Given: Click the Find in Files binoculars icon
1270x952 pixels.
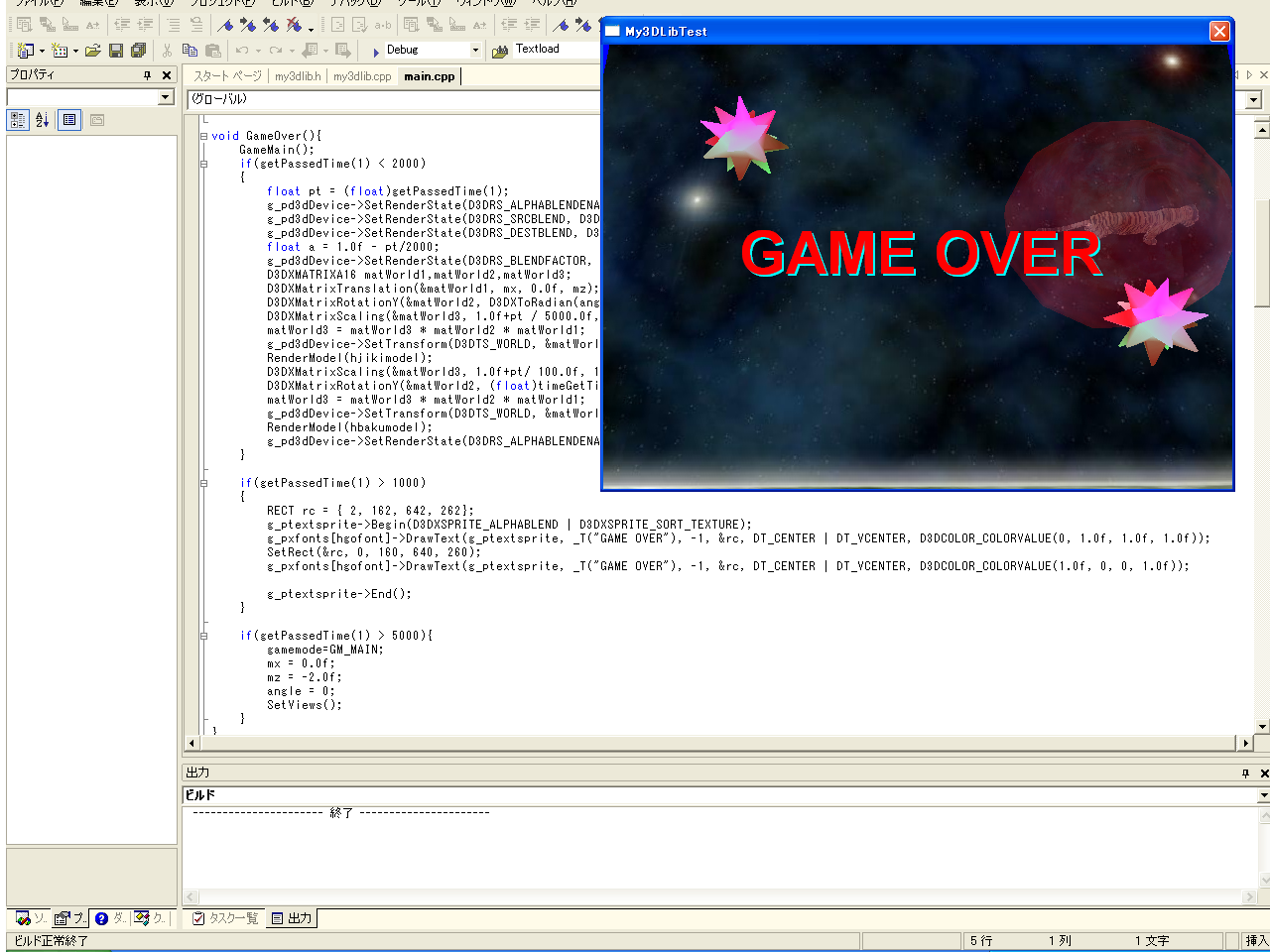Looking at the screenshot, I should click(x=500, y=51).
